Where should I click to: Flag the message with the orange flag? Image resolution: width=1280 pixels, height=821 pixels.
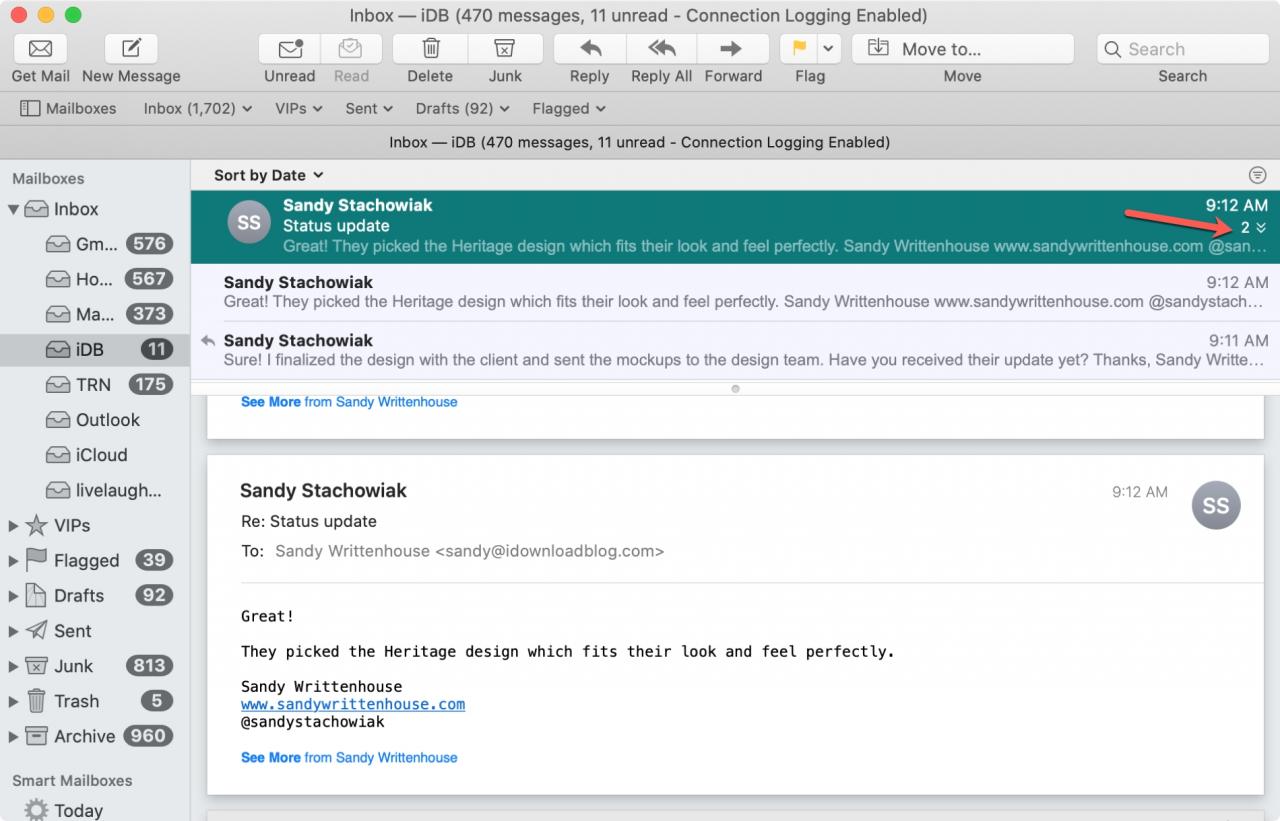pos(799,48)
